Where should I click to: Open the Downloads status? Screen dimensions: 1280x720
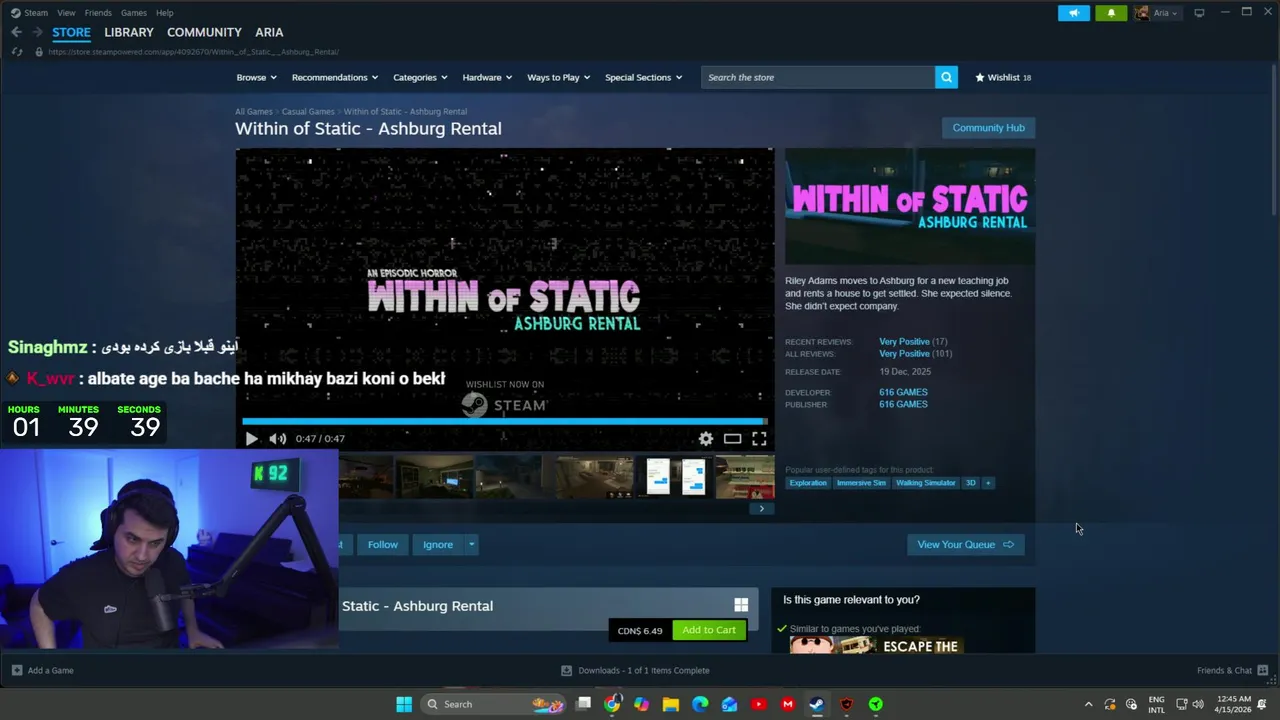click(635, 670)
